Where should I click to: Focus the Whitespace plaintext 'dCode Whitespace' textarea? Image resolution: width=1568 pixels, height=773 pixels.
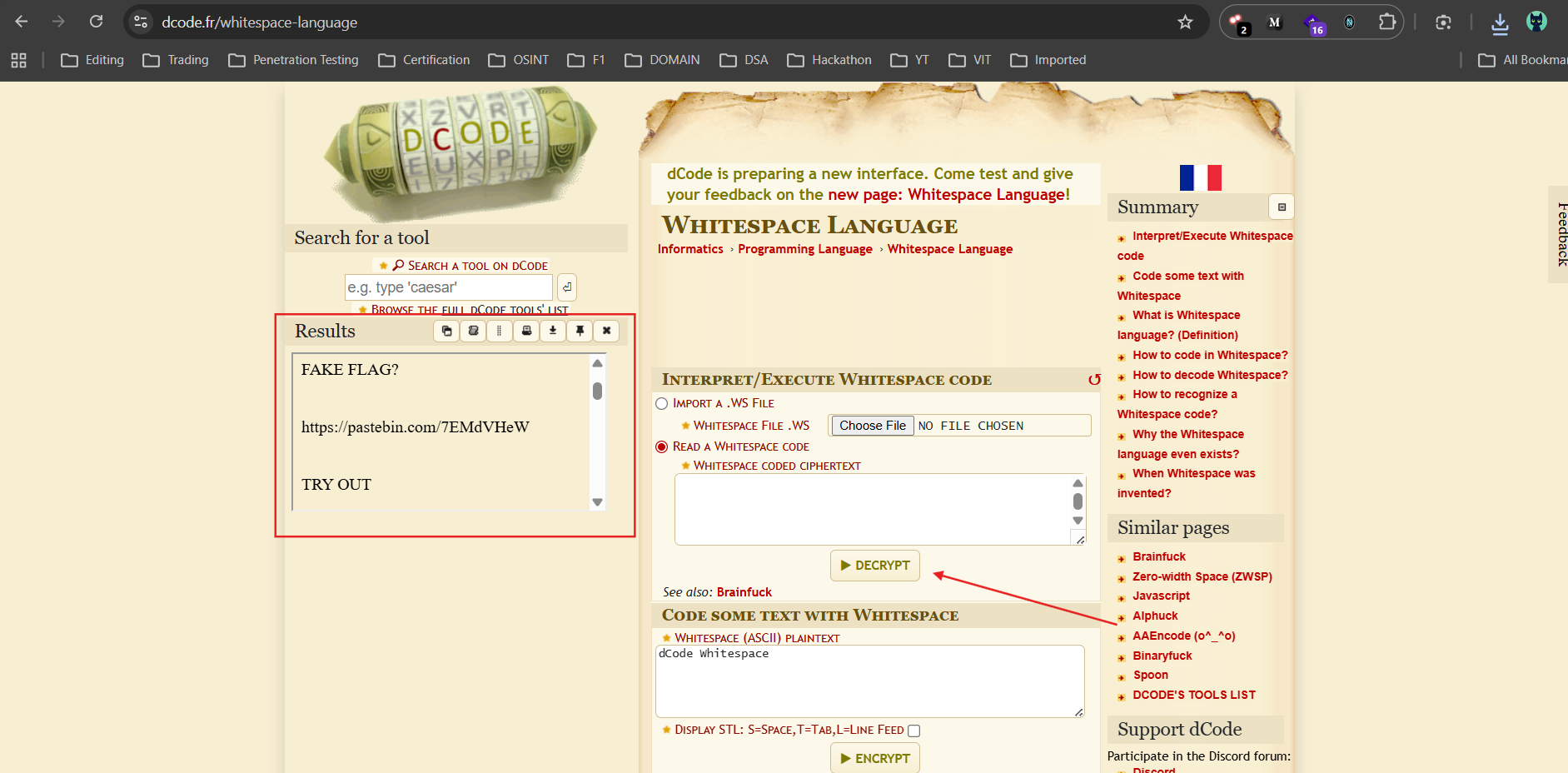(x=870, y=681)
